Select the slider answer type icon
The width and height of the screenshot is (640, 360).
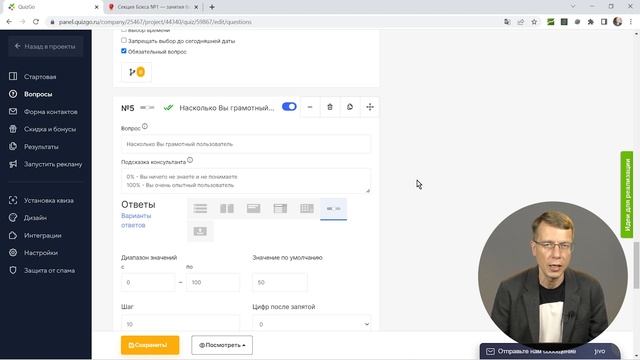(x=333, y=209)
